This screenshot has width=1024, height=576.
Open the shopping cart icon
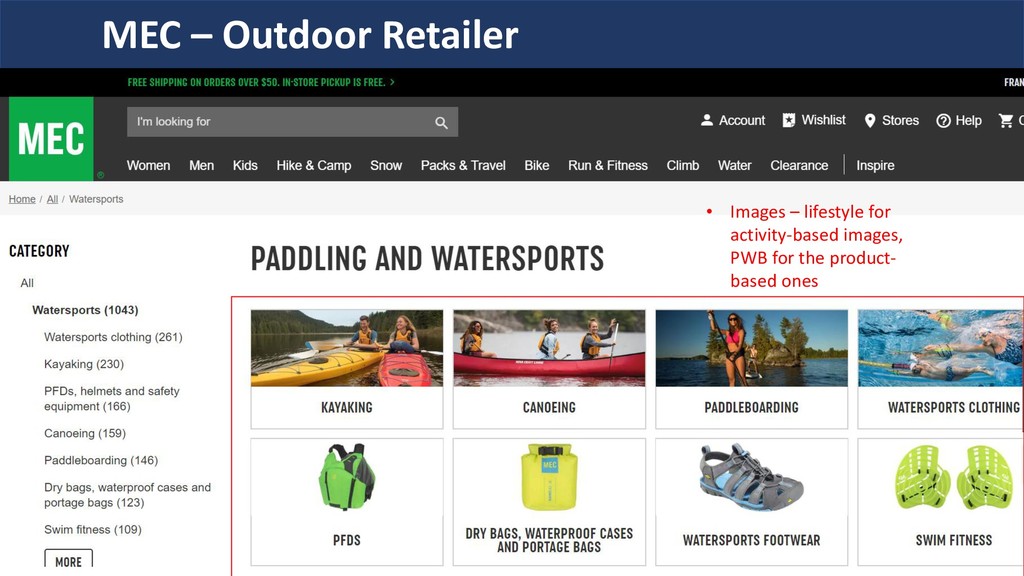[x=1006, y=120]
